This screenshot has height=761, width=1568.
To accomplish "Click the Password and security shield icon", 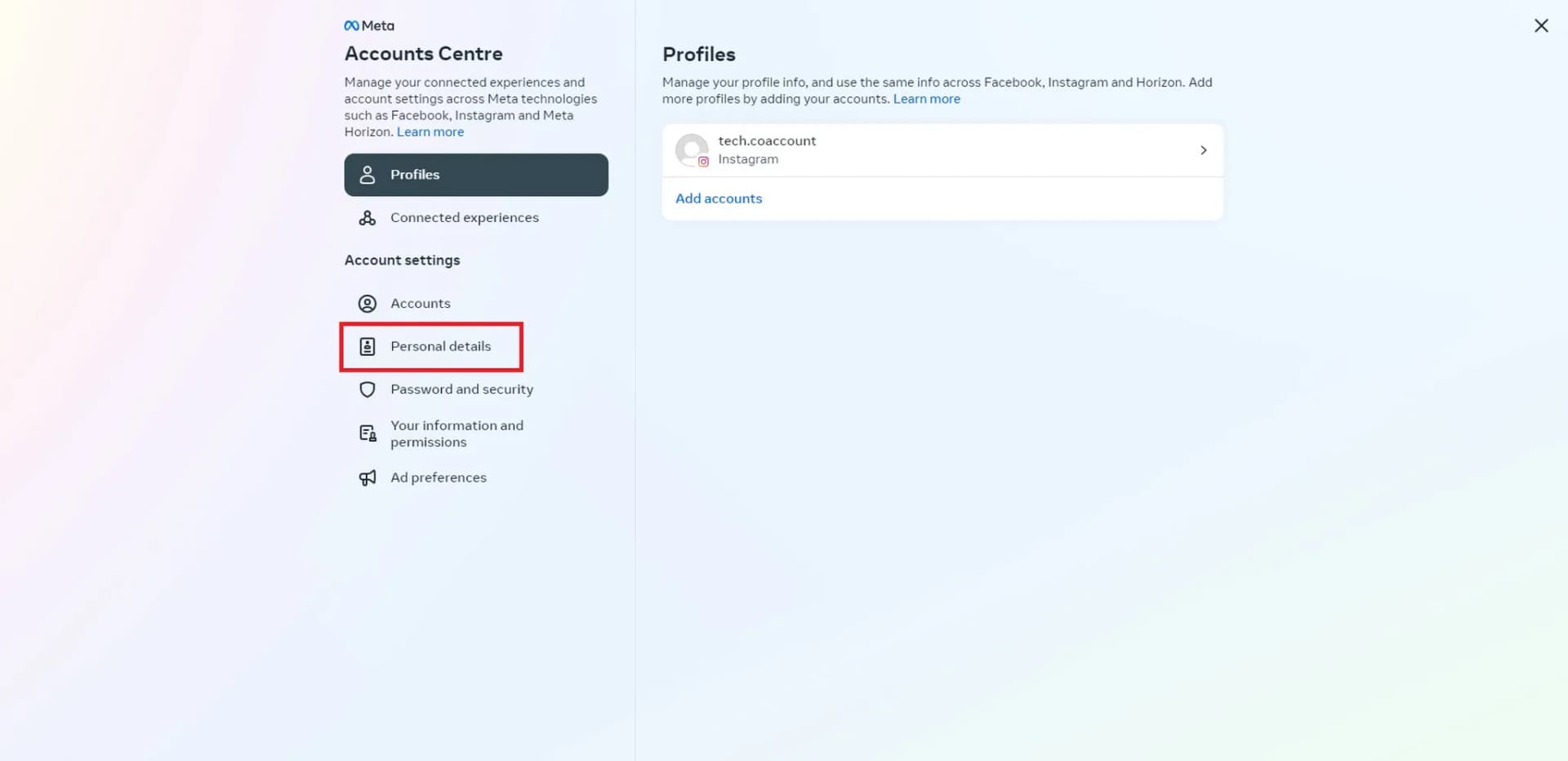I will pyautogui.click(x=367, y=389).
